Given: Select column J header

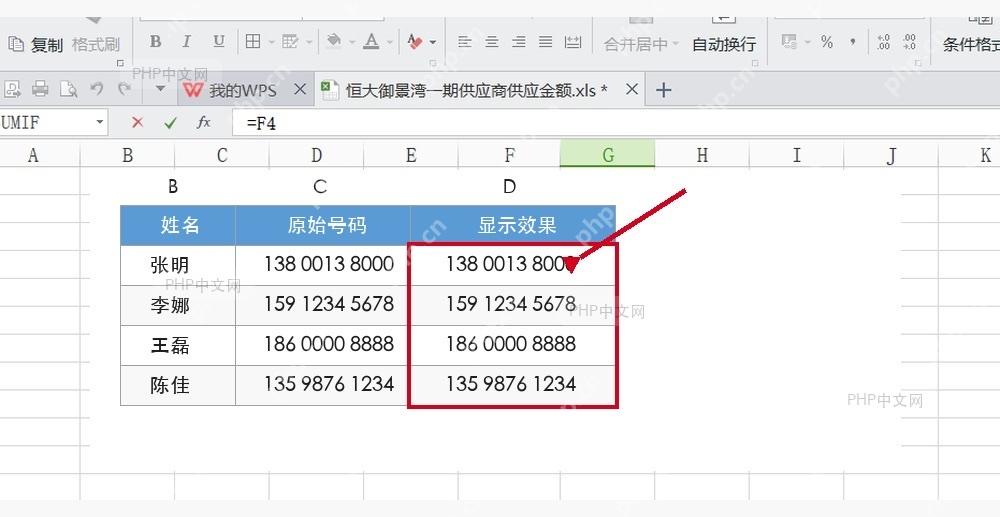Looking at the screenshot, I should point(891,155).
